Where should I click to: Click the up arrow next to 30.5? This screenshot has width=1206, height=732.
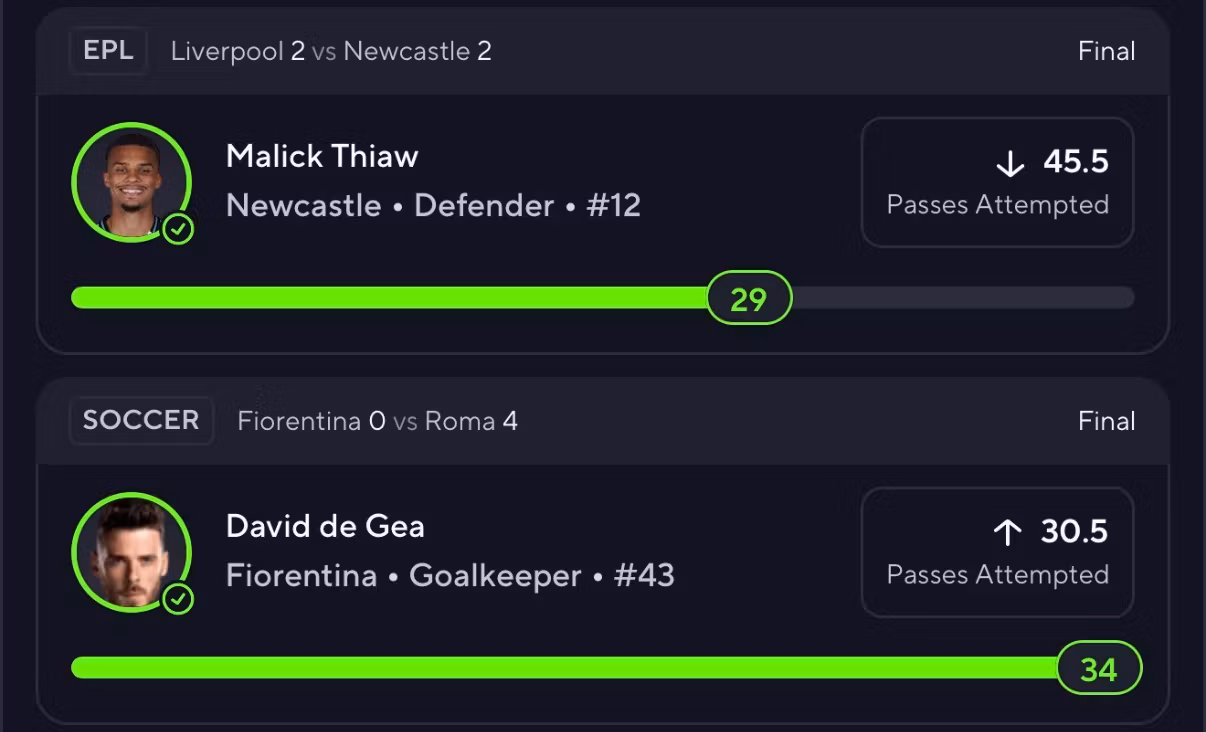(x=1007, y=532)
